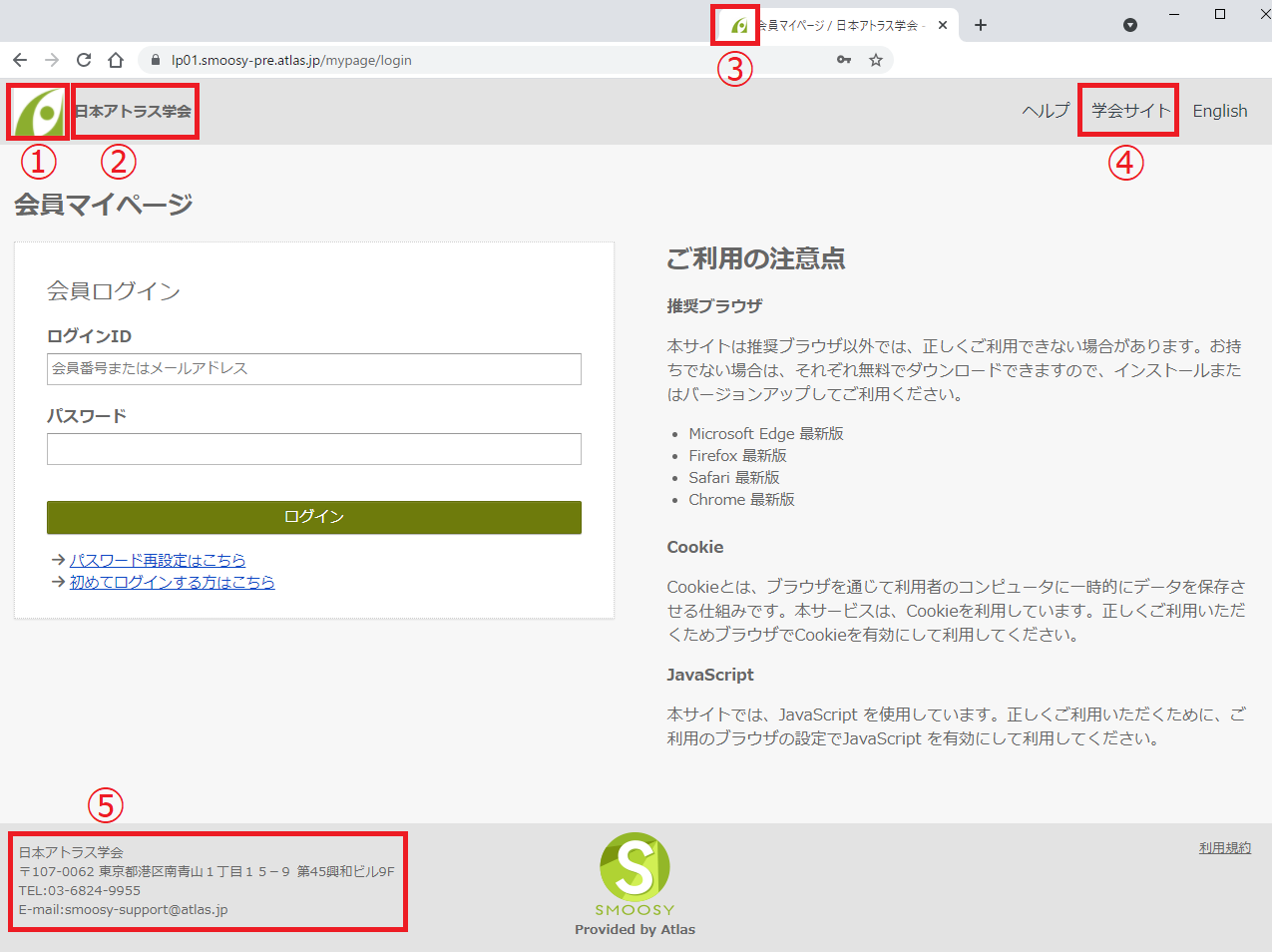Open パスワード再設定はこちら link

(x=158, y=560)
